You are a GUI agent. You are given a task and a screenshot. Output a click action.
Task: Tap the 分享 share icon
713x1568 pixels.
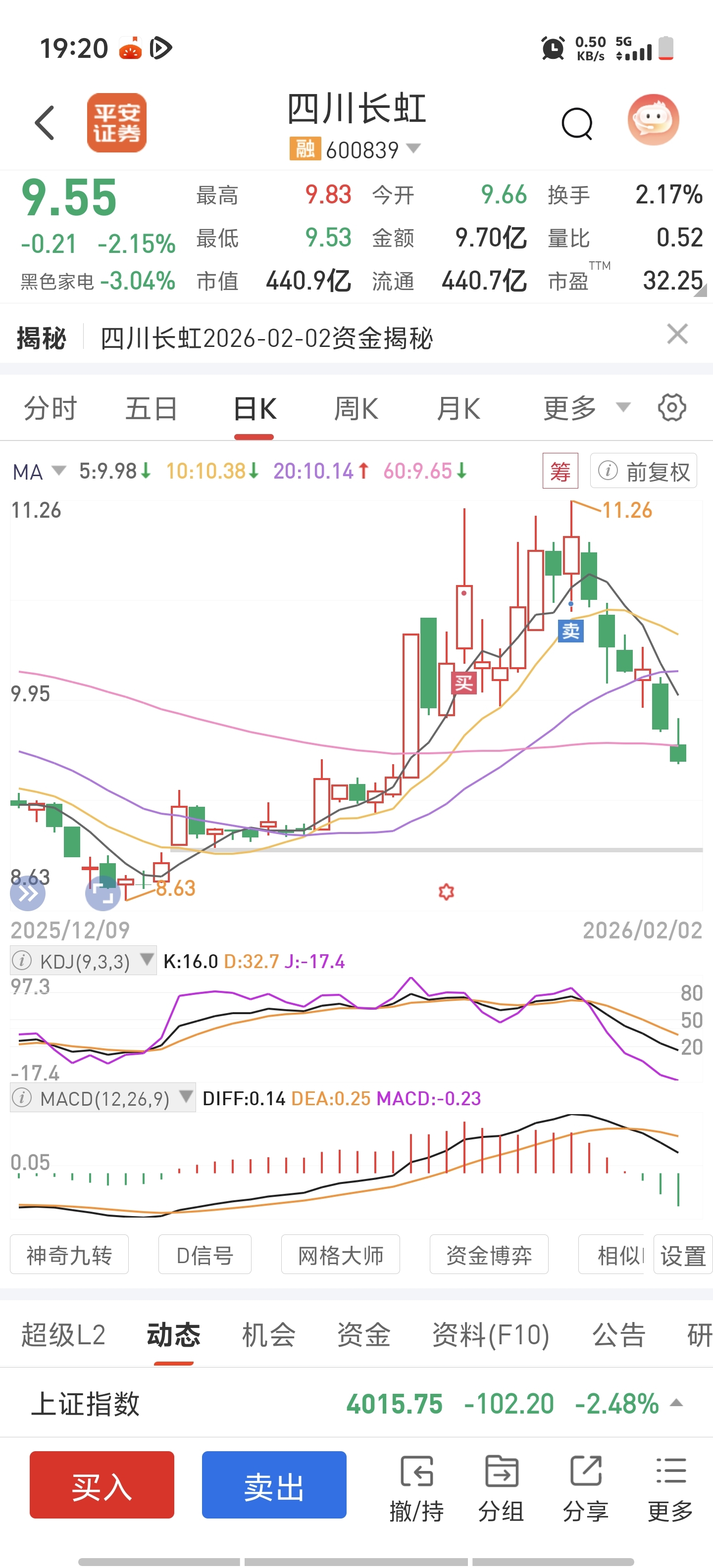586,1489
